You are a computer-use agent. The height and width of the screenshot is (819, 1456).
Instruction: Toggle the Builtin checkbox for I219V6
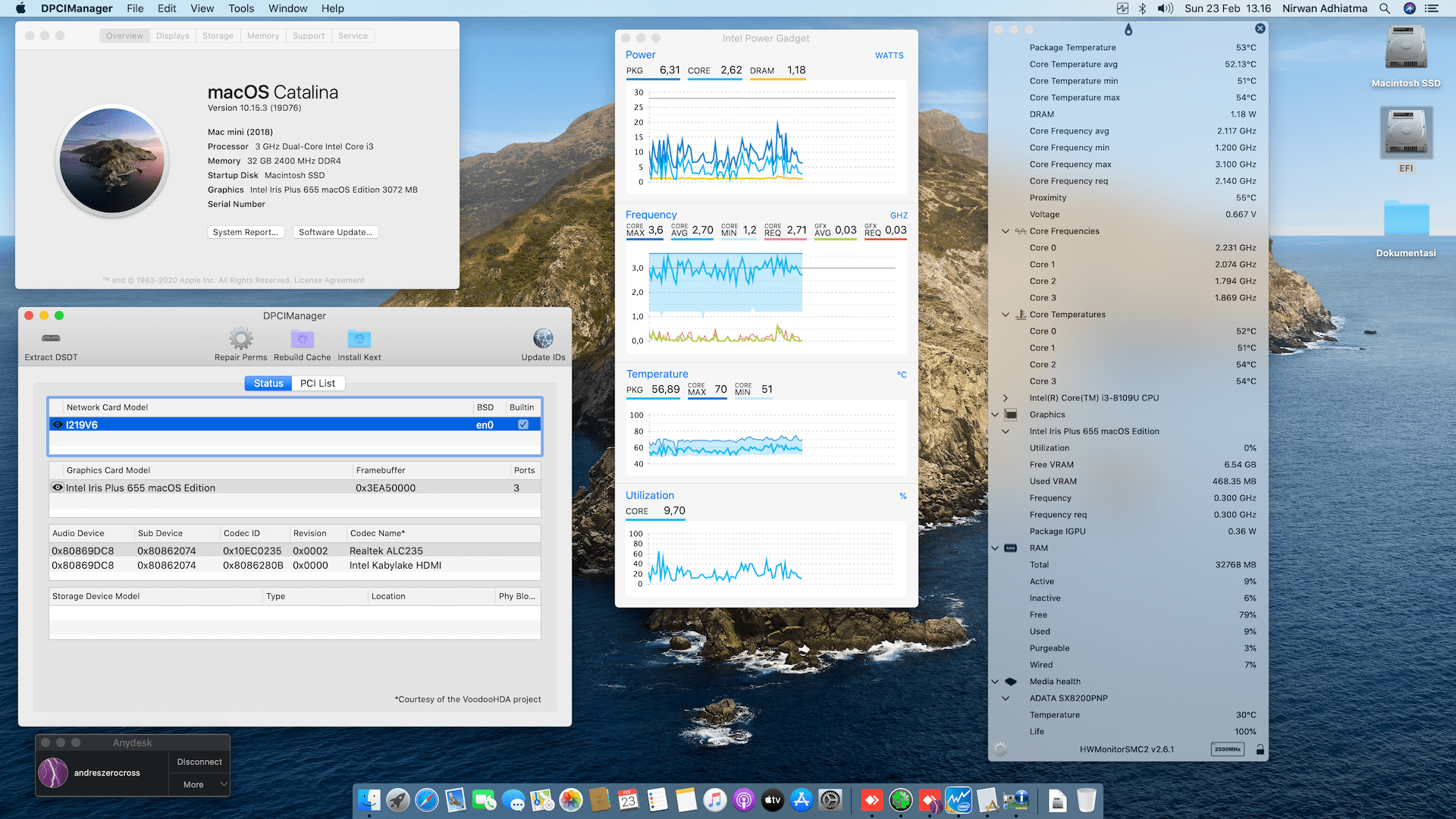click(x=523, y=425)
